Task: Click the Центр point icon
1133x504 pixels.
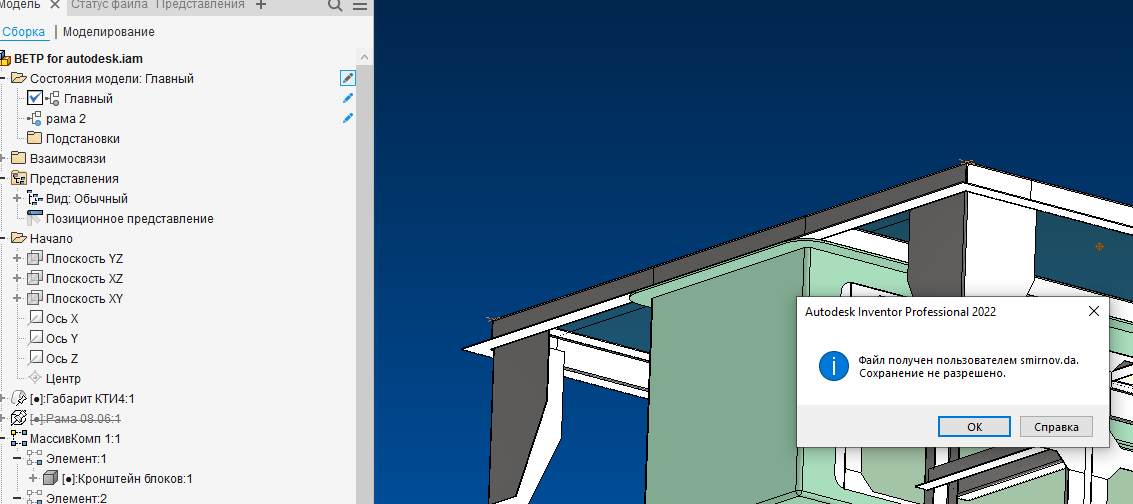Action: 35,378
